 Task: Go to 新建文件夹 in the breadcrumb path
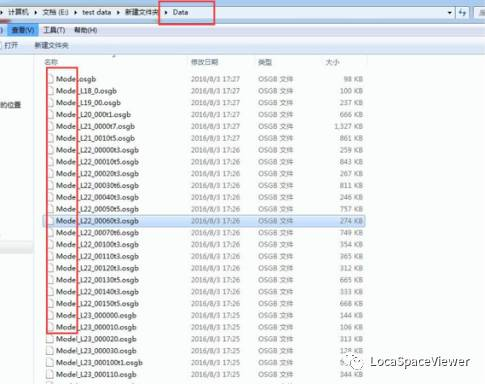142,12
